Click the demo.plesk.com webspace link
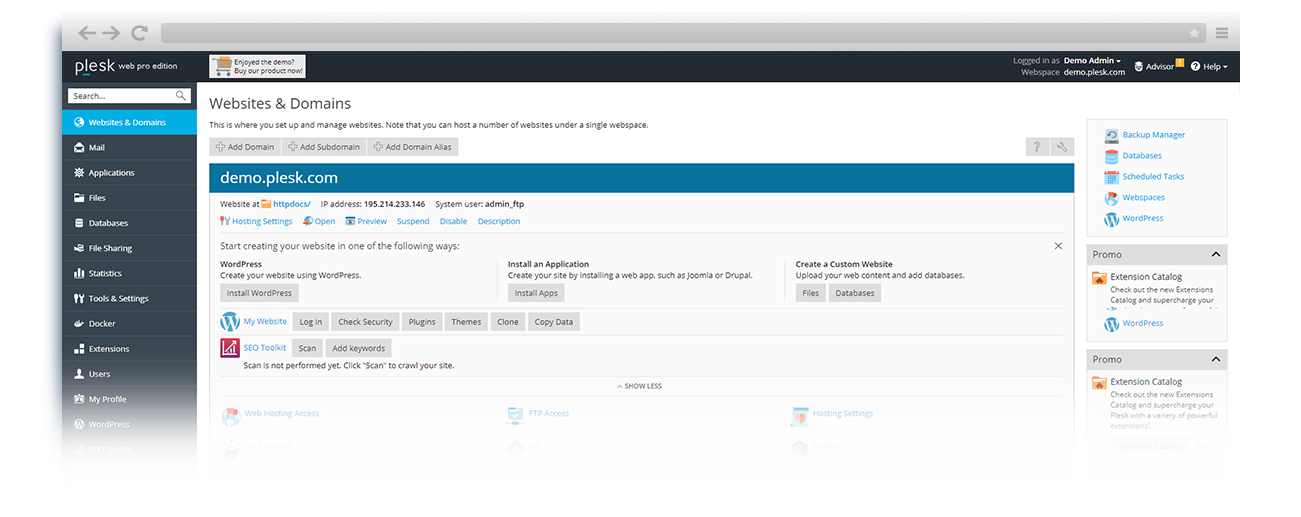Image resolution: width=1301 pixels, height=517 pixels. (x=1094, y=72)
